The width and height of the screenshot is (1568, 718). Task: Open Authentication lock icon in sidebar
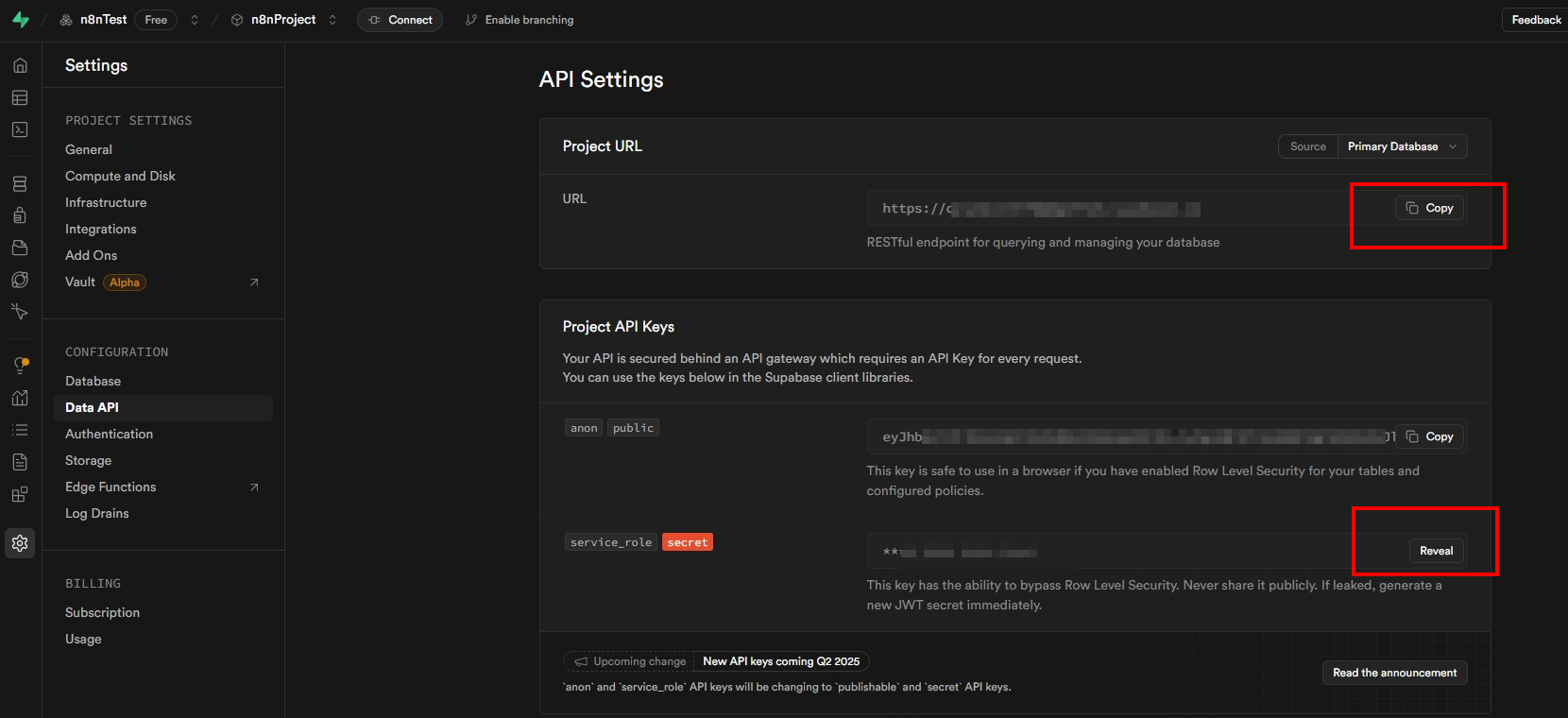click(20, 215)
